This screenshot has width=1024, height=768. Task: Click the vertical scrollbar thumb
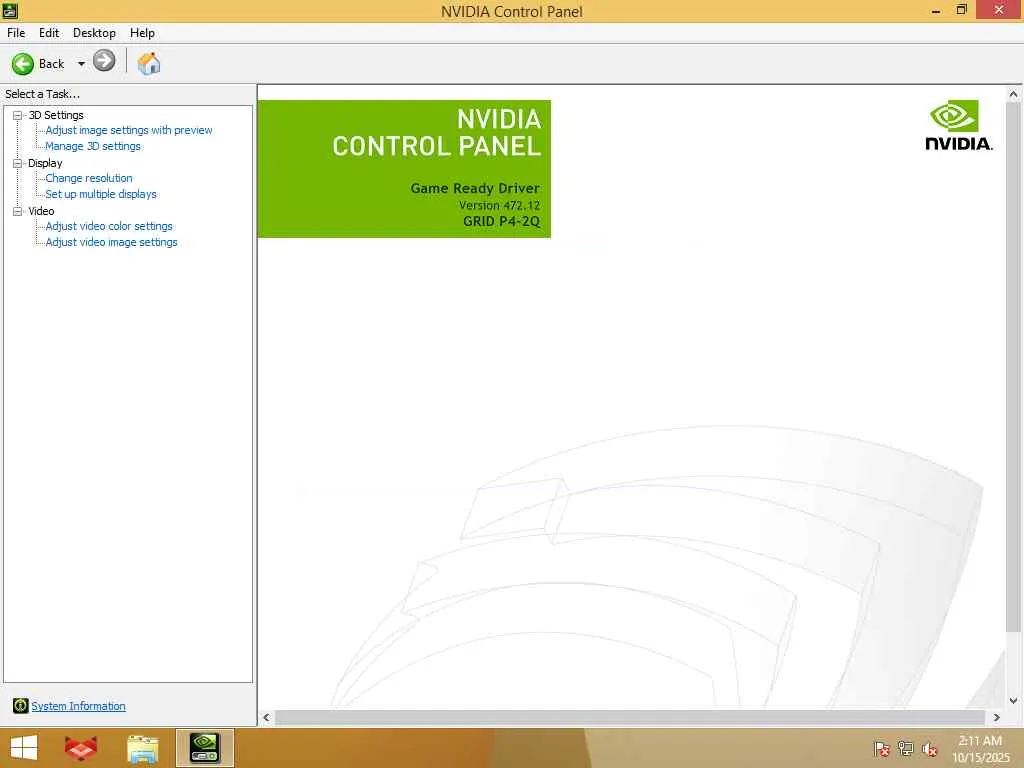click(1014, 366)
